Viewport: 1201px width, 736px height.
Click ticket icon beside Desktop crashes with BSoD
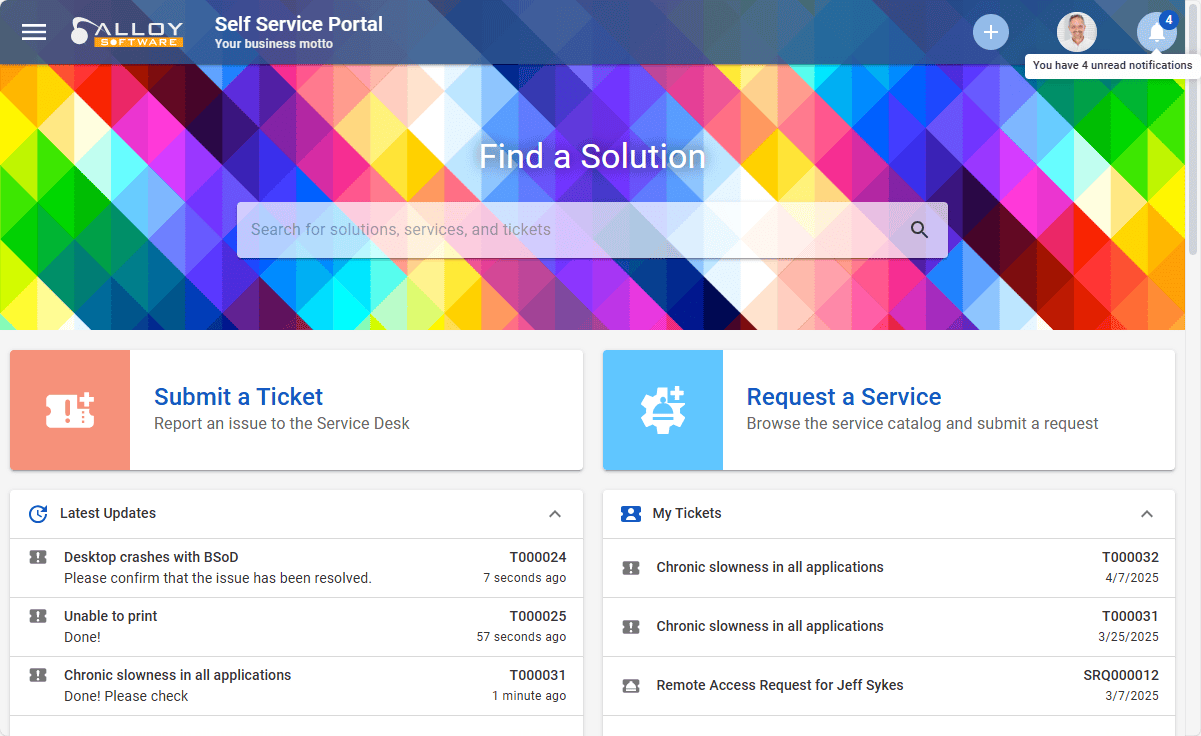coord(38,558)
